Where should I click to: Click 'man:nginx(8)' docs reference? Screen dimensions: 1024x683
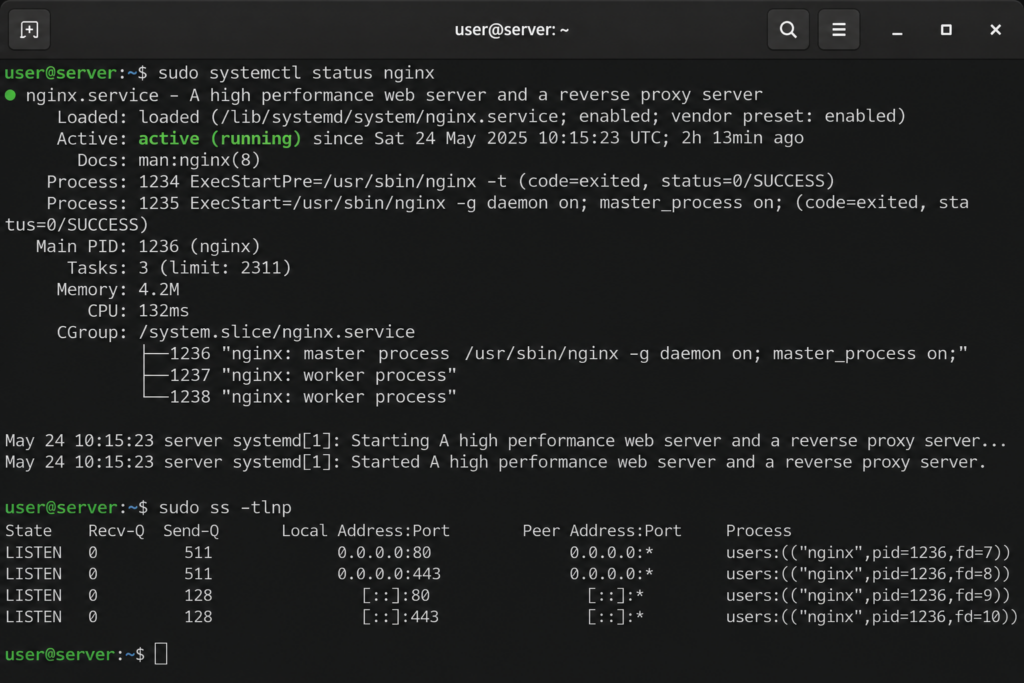click(199, 160)
